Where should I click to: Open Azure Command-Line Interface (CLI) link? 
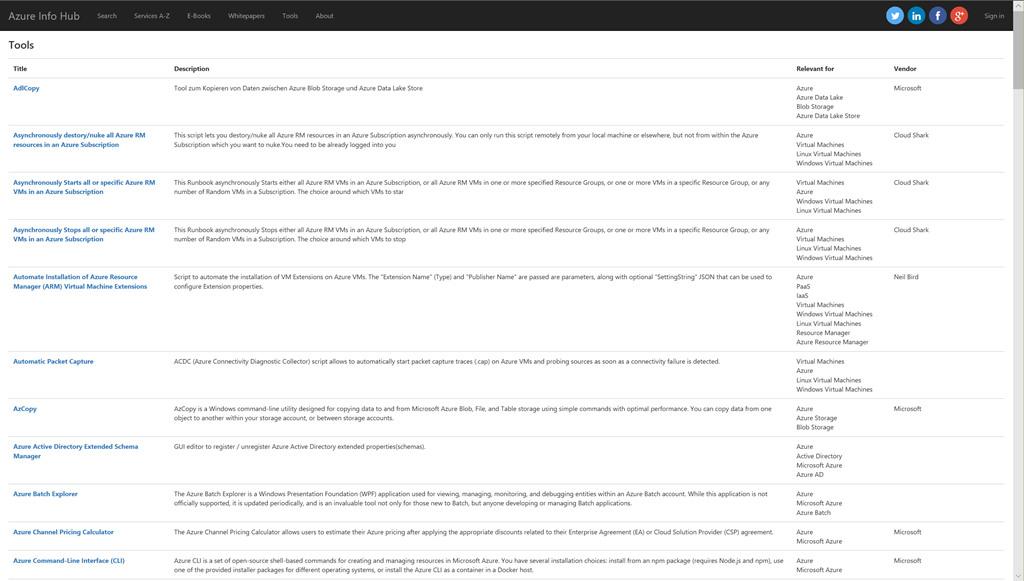coord(69,561)
